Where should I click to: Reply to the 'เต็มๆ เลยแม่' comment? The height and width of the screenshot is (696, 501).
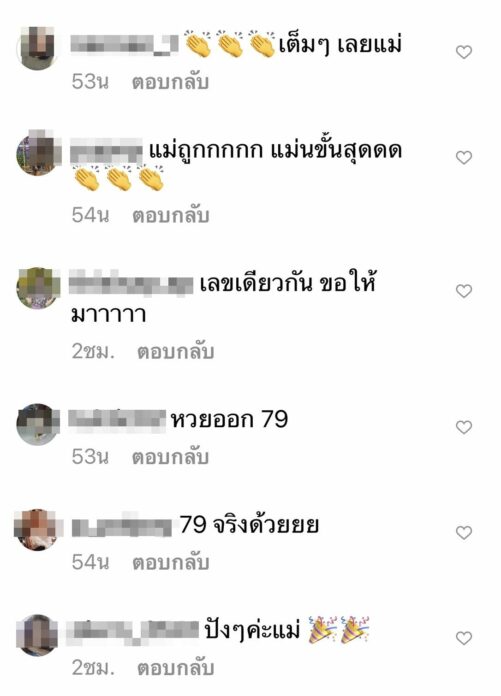170,82
